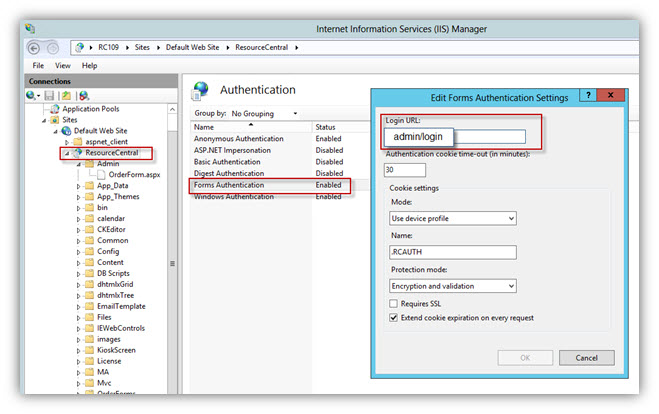Select the Digest Authentication row
The image size is (659, 414).
pyautogui.click(x=280, y=173)
